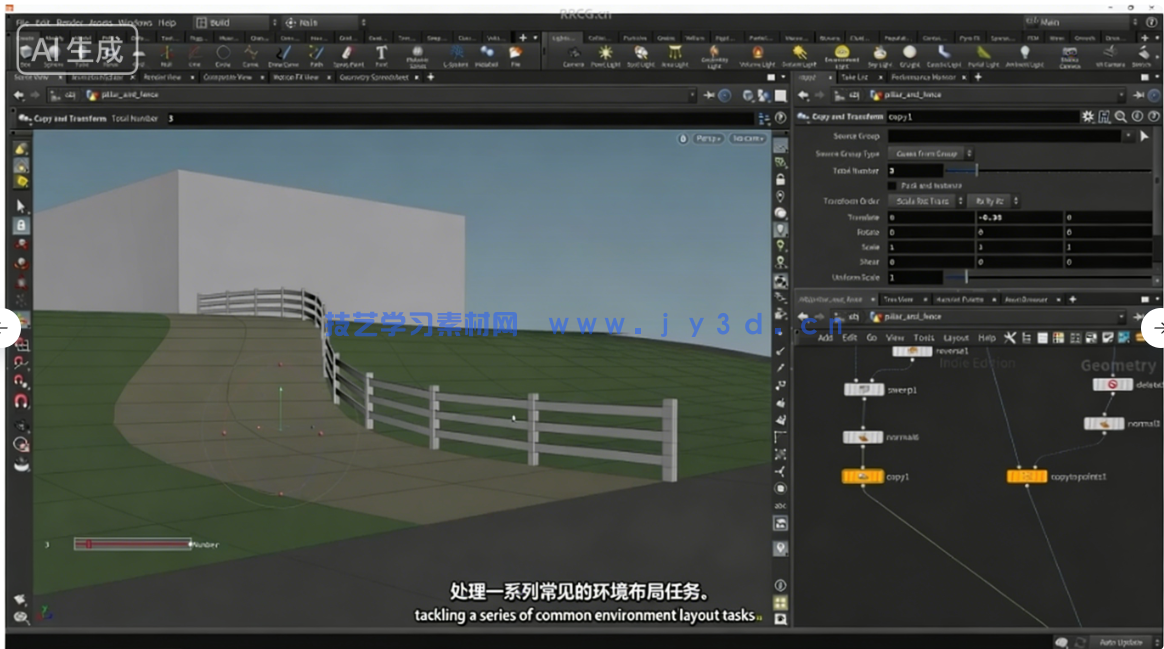Switch to the Geometry Spreadsheet tab

coord(373,77)
